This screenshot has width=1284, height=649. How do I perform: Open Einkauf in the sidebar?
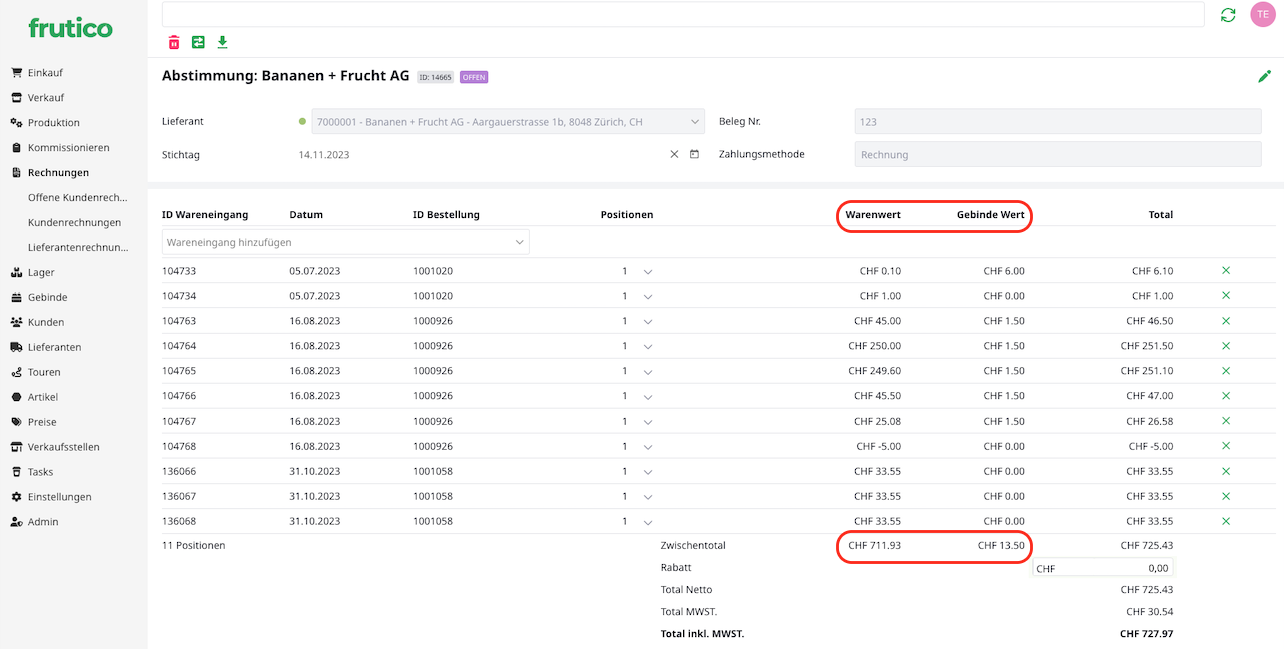click(x=45, y=73)
